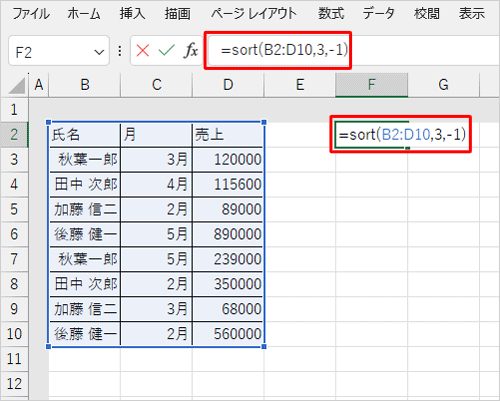Open the 表示 ribbon tab
The height and width of the screenshot is (401, 500).
coord(472,14)
